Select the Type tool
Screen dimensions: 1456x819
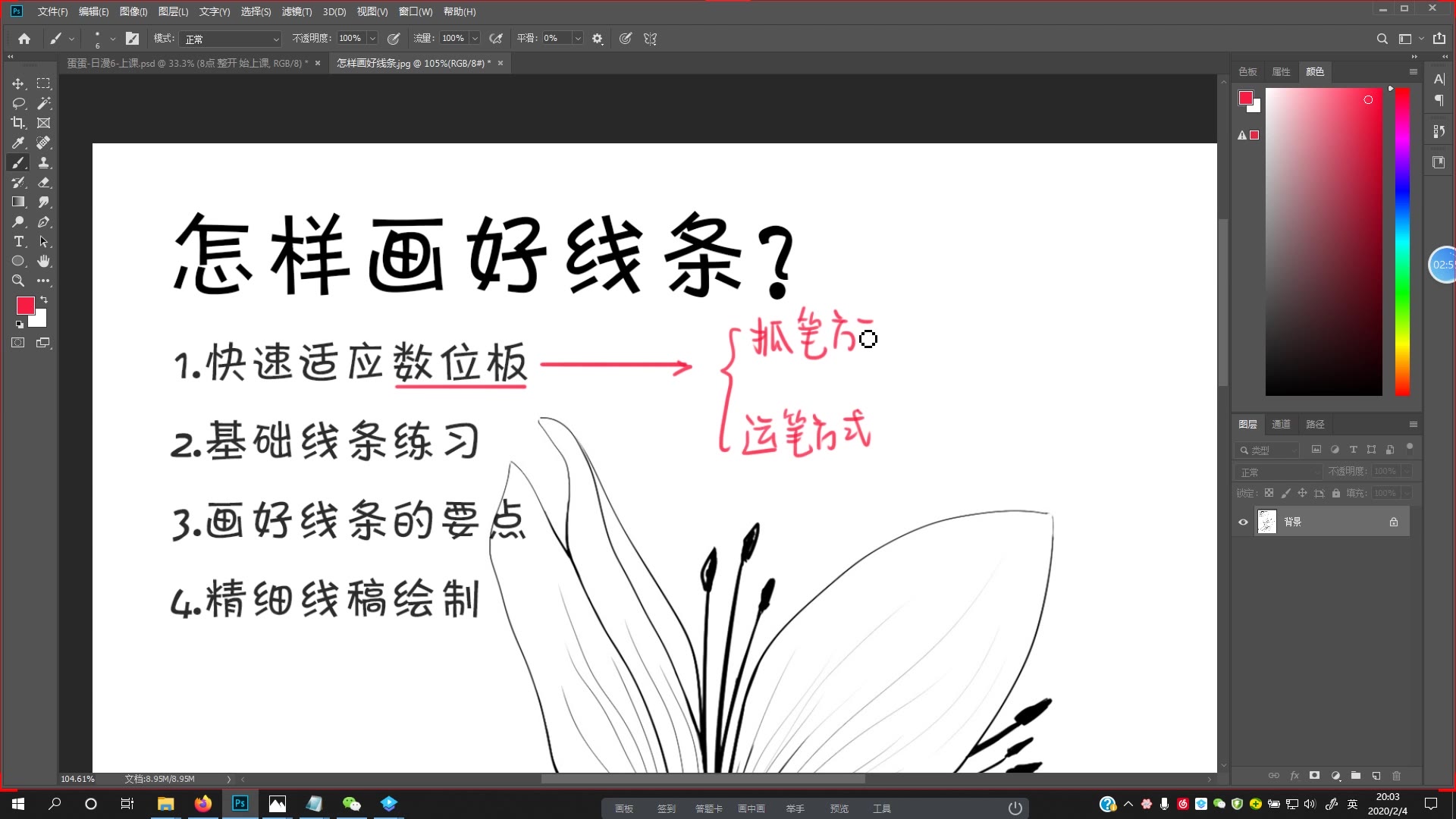pyautogui.click(x=18, y=241)
